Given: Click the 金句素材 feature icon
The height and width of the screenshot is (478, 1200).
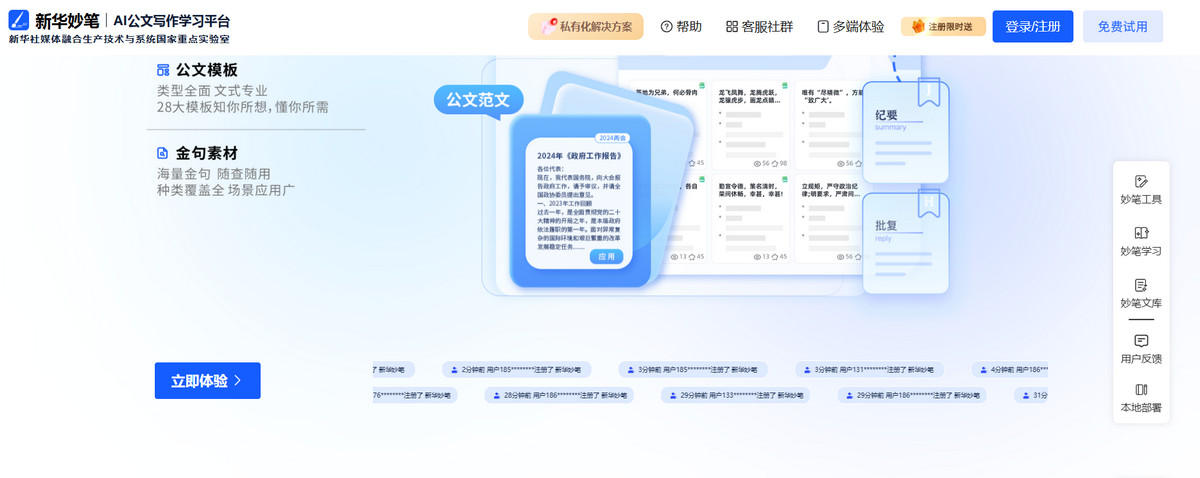Looking at the screenshot, I should [x=163, y=154].
